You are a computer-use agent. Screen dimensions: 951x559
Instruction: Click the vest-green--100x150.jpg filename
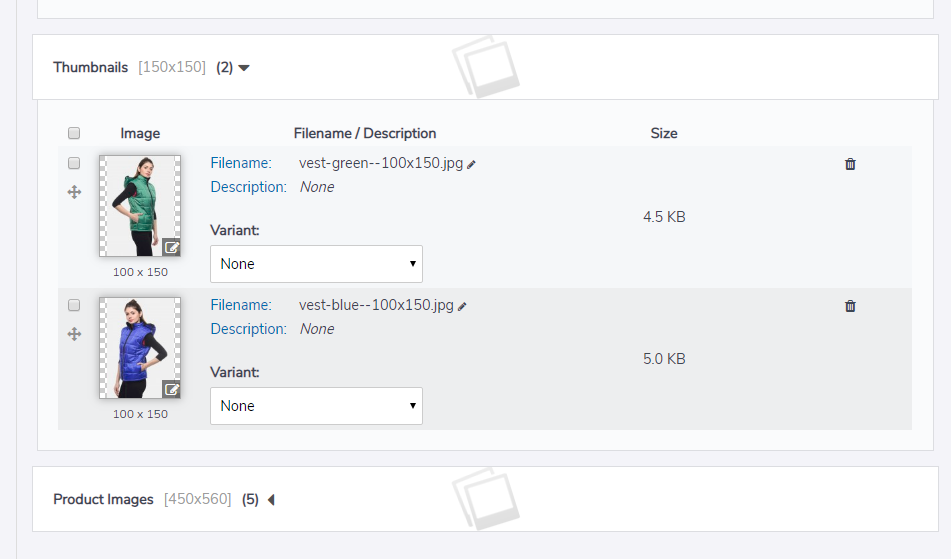click(x=380, y=163)
